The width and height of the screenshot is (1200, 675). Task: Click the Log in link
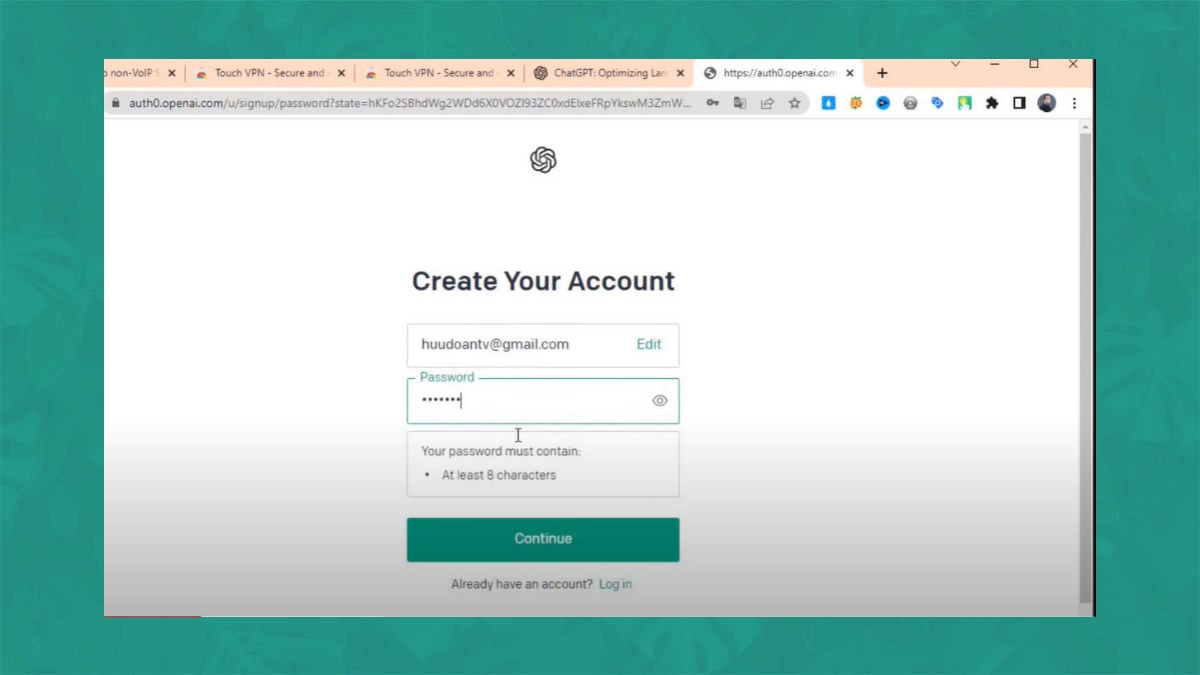pyautogui.click(x=615, y=584)
